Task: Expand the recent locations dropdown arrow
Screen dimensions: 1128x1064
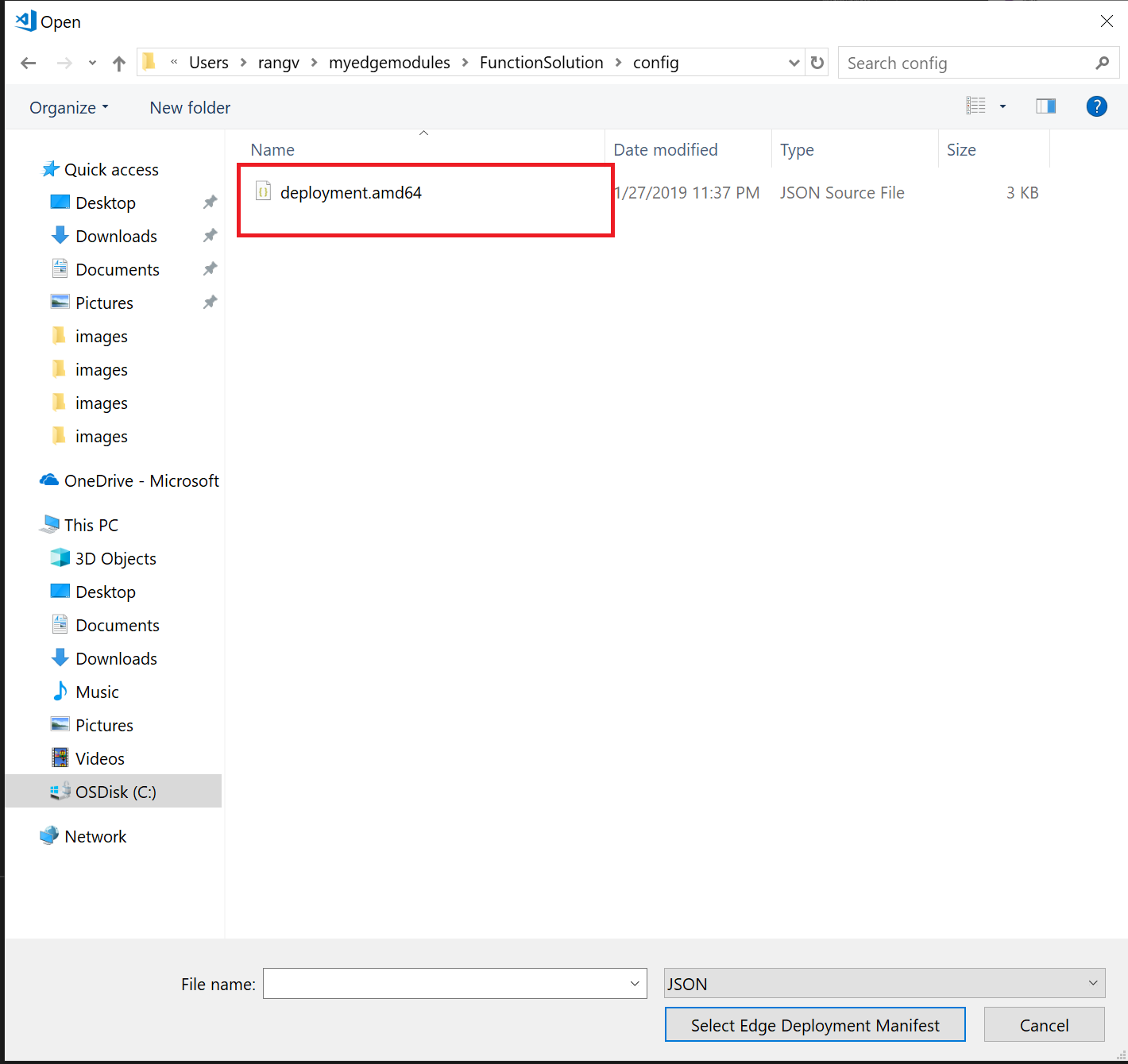Action: tap(92, 64)
